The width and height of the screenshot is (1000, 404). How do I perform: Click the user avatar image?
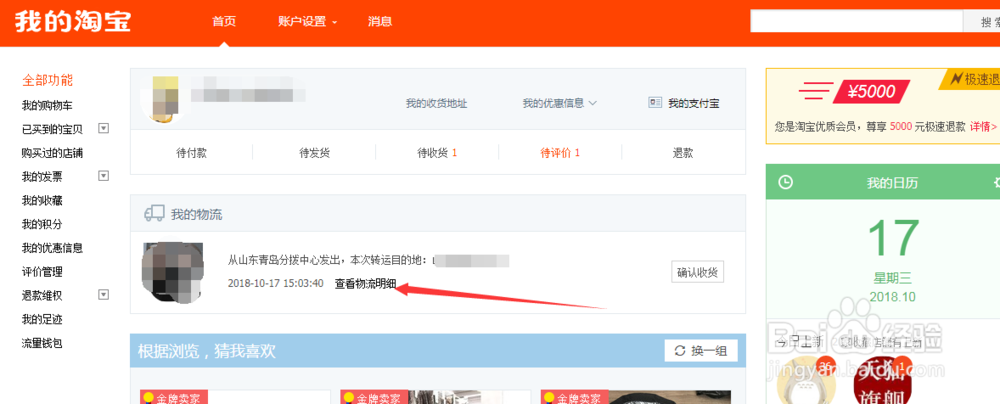click(x=165, y=99)
